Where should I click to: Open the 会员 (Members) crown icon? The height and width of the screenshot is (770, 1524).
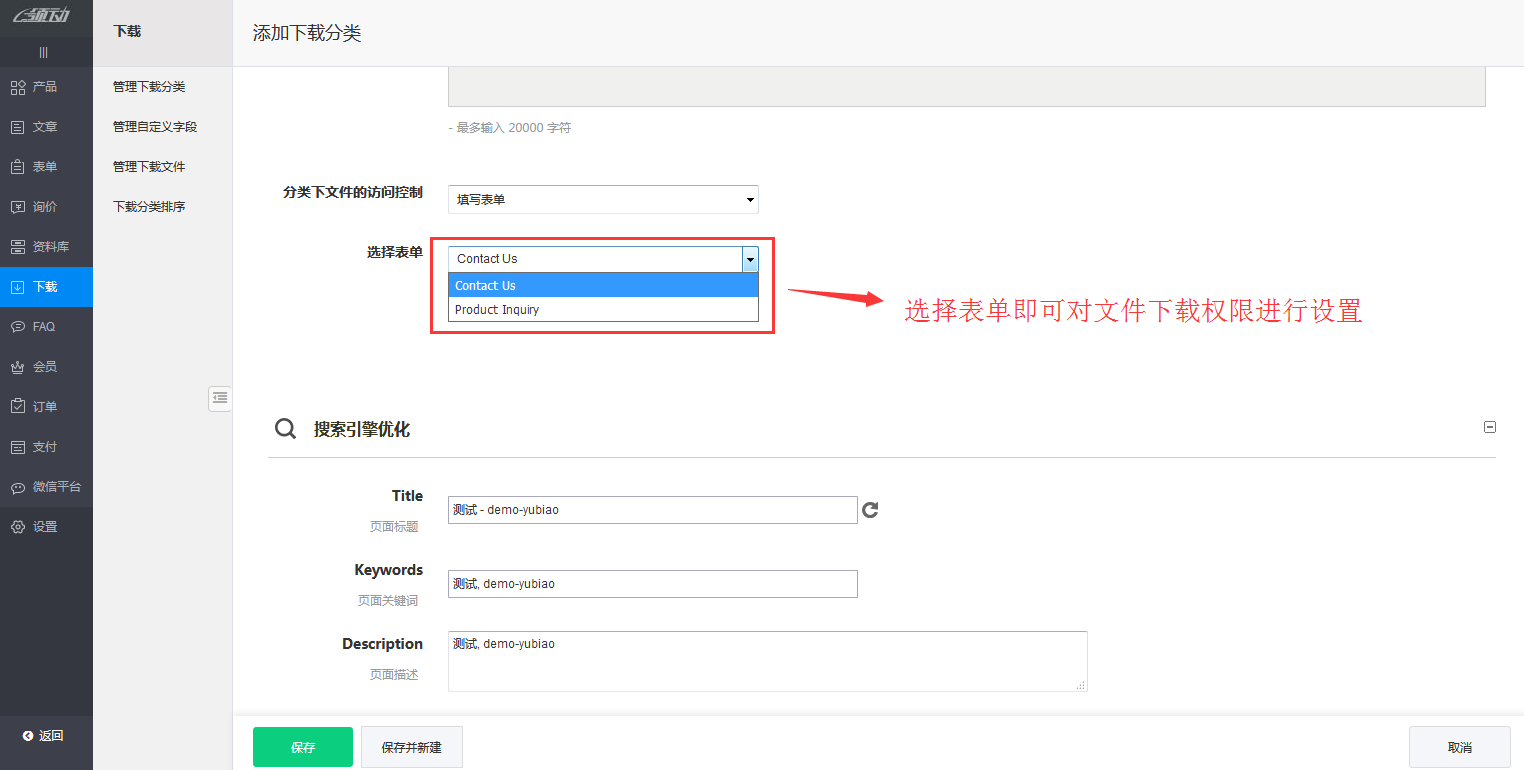tap(18, 367)
